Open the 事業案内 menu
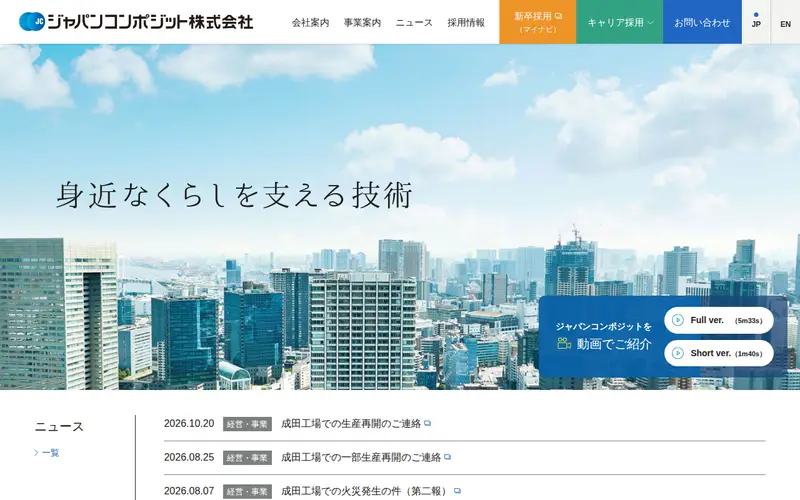Viewport: 800px width, 500px height. point(362,22)
